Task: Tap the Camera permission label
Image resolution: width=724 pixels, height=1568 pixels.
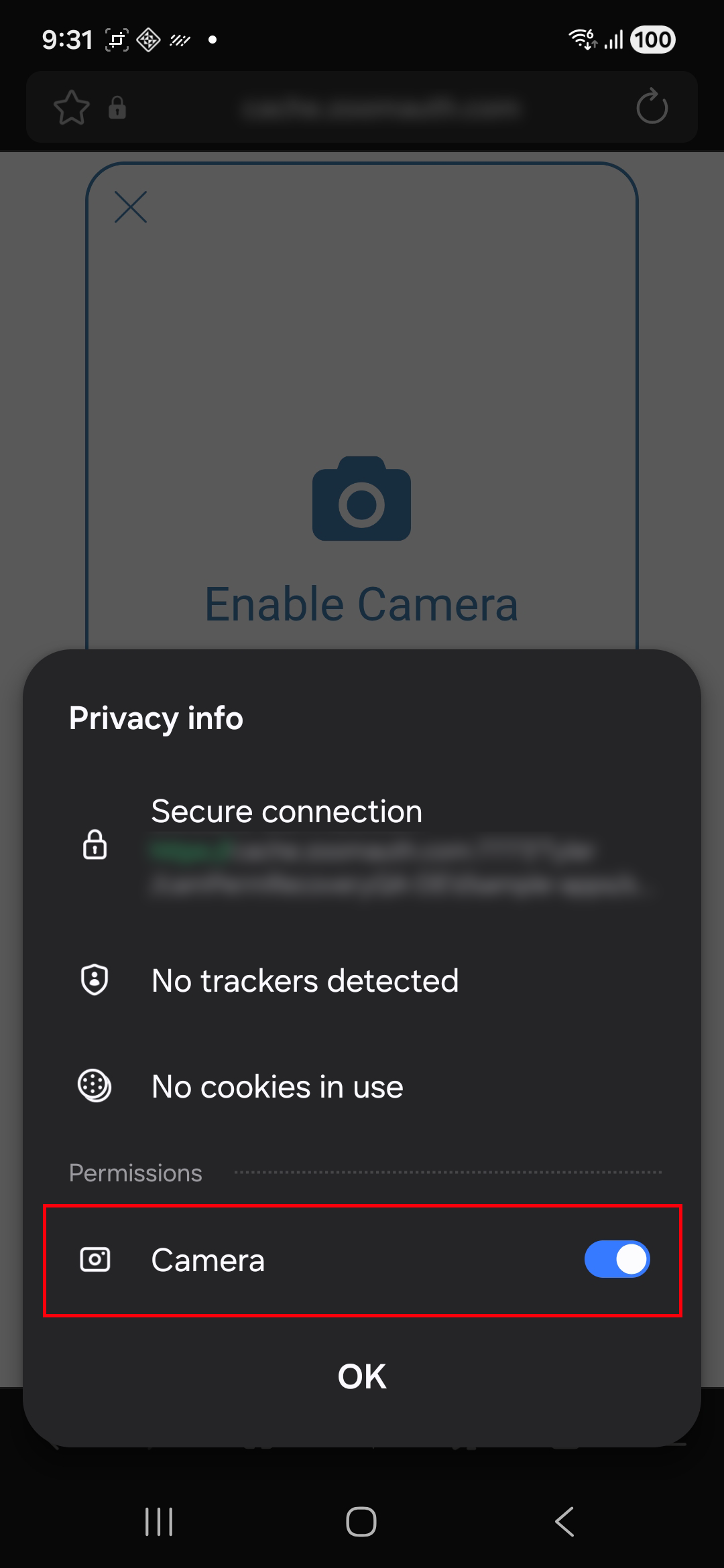Action: pyautogui.click(x=208, y=1260)
